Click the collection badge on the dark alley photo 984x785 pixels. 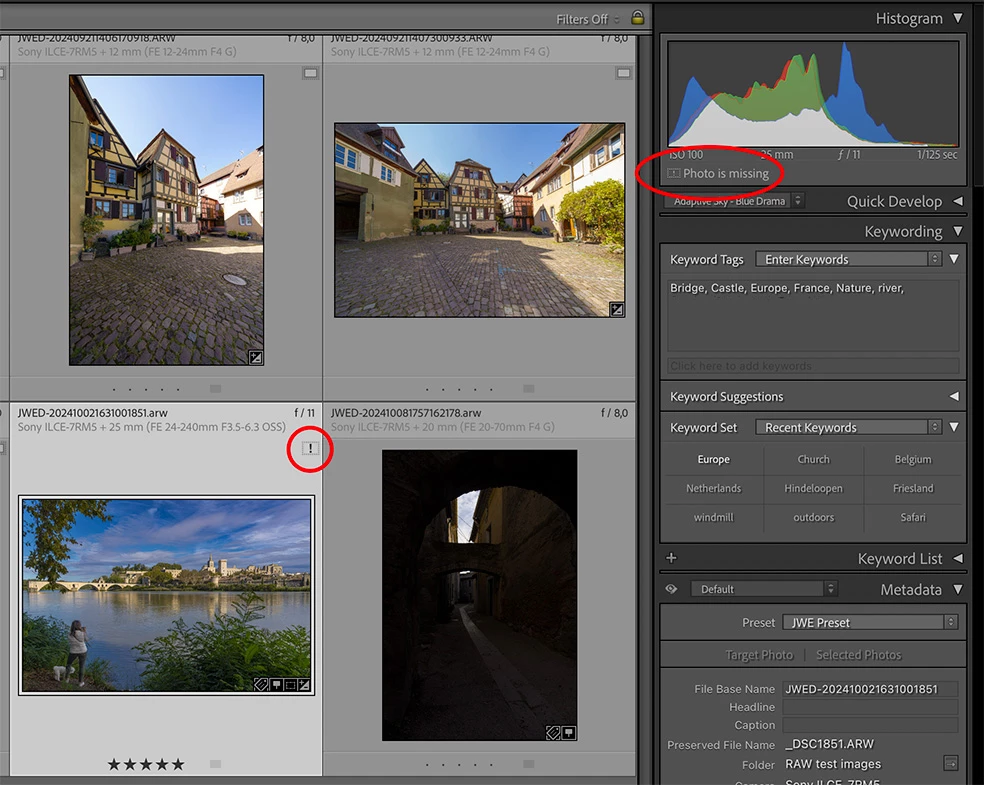(x=569, y=732)
